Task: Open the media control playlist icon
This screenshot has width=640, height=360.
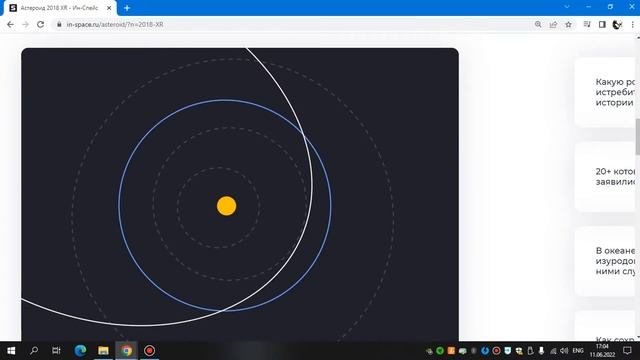Action: click(x=587, y=24)
